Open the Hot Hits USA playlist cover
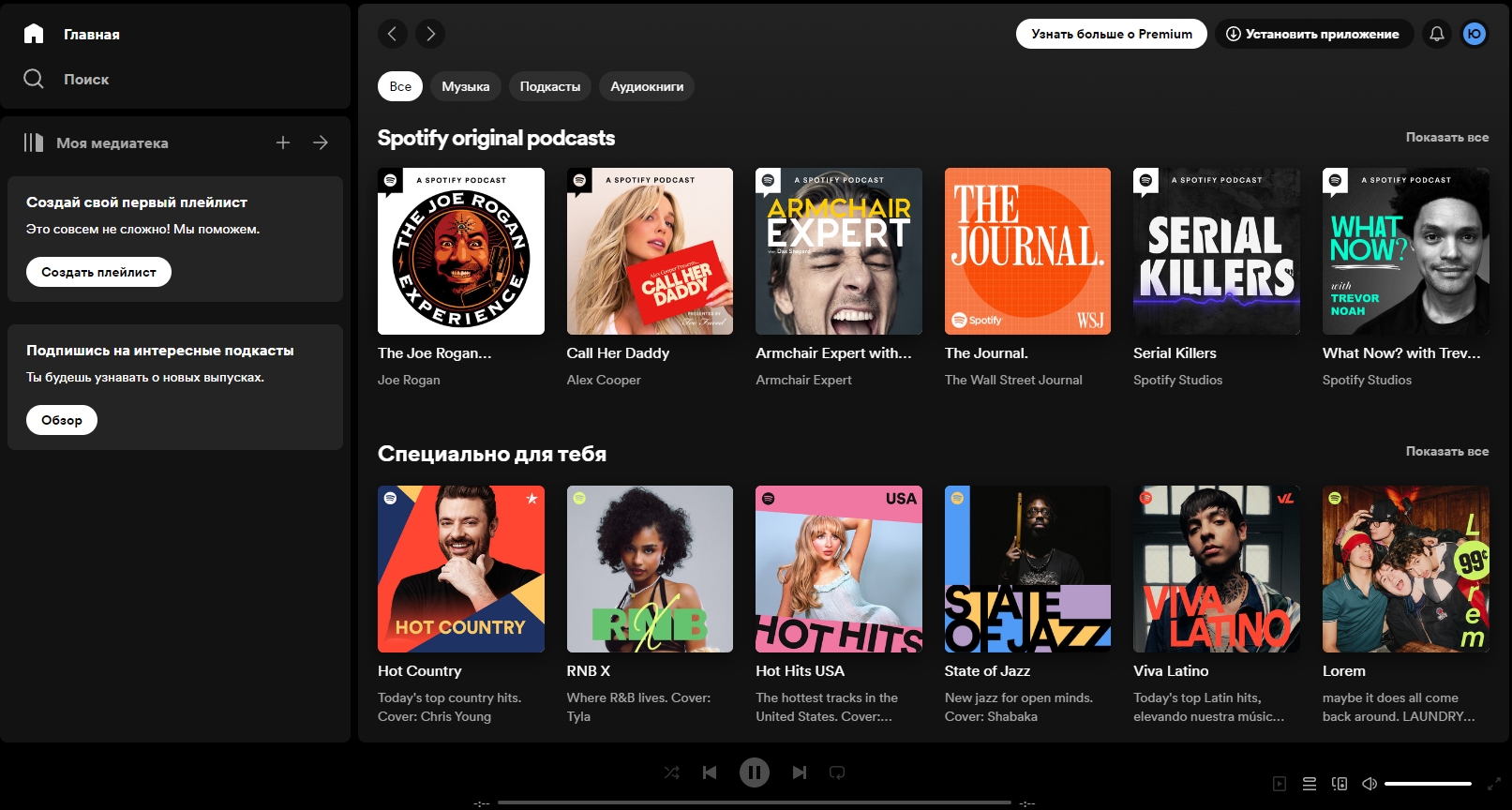1512x810 pixels. [839, 569]
